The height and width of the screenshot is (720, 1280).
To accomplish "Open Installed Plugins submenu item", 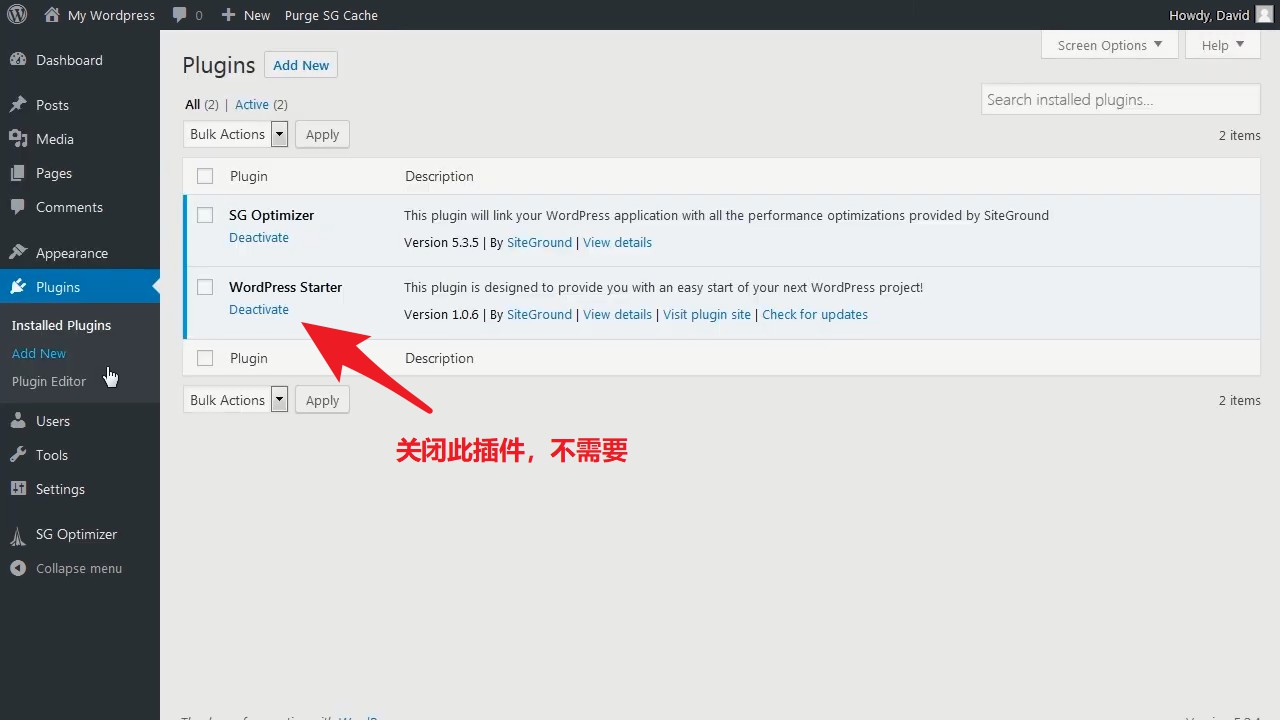I will (x=61, y=325).
